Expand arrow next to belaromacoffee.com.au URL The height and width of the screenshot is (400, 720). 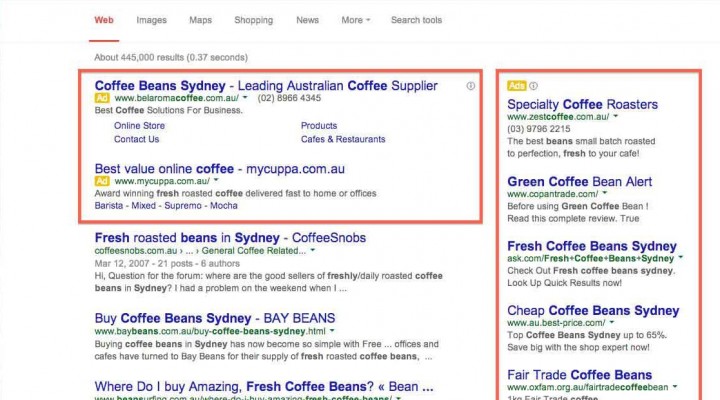[x=245, y=97]
